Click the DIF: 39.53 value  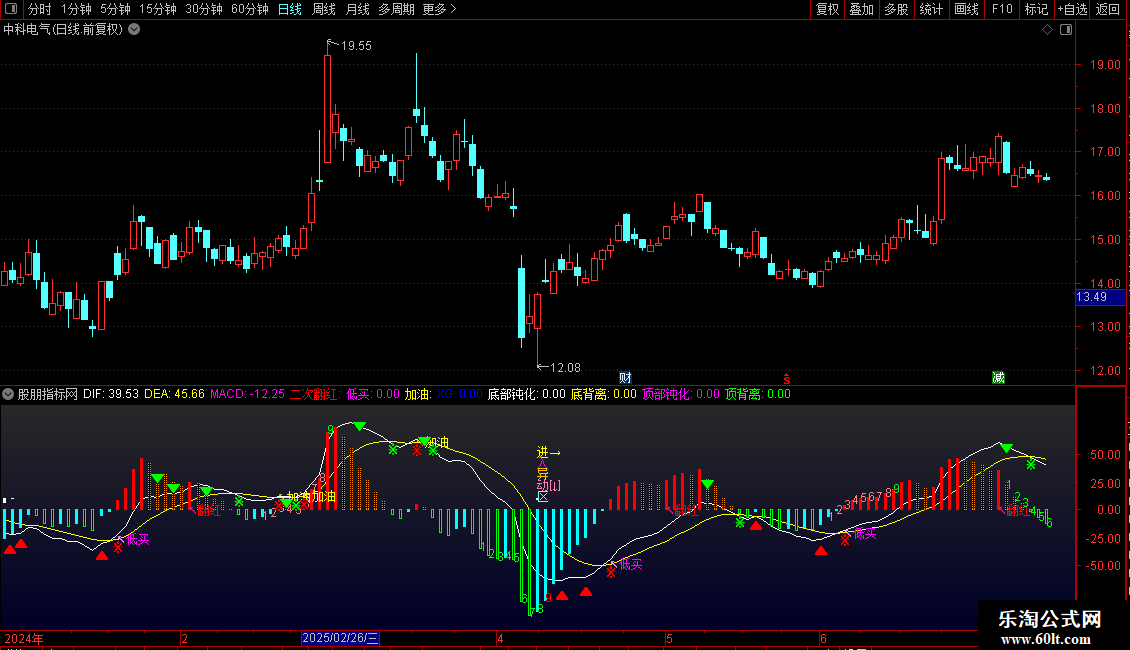111,394
